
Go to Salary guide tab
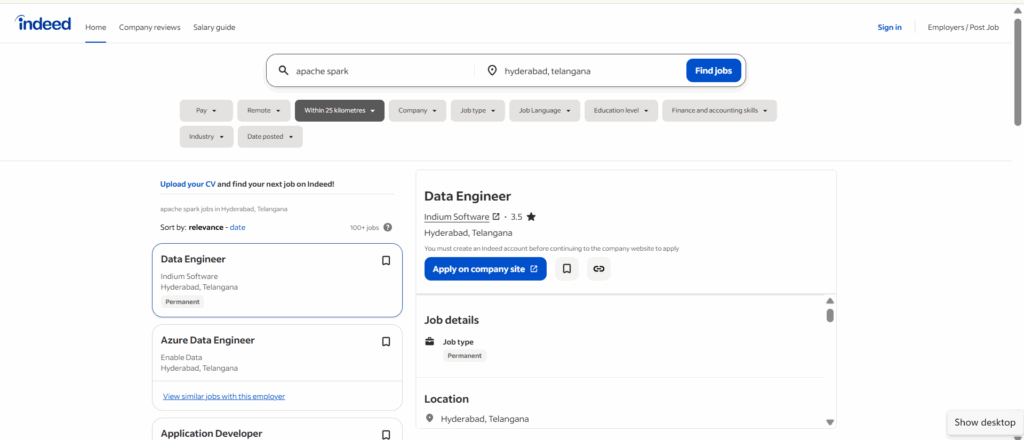(x=214, y=27)
